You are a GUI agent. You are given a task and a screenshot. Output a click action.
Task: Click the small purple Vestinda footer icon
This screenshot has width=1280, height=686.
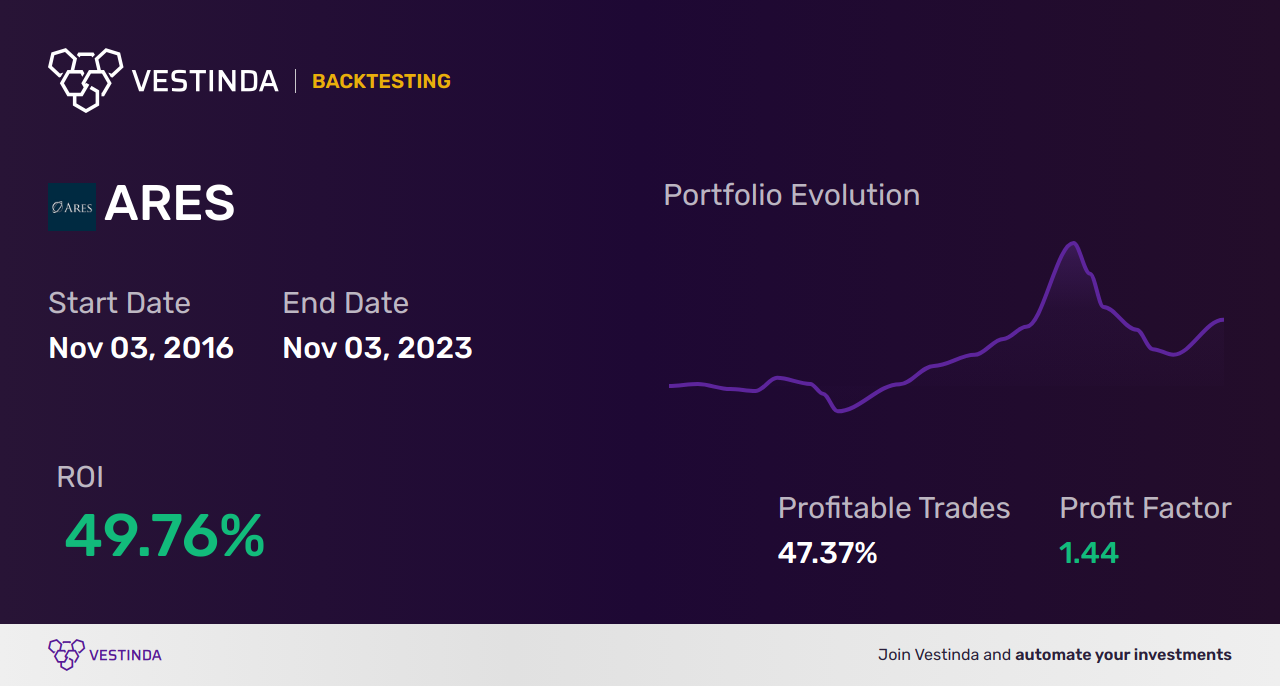pos(66,654)
